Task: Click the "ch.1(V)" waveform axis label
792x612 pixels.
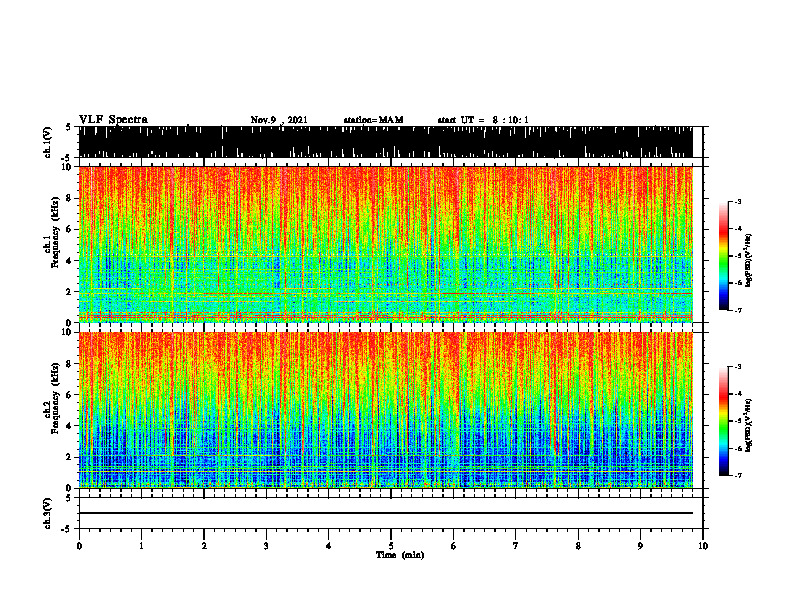Action: 48,142
